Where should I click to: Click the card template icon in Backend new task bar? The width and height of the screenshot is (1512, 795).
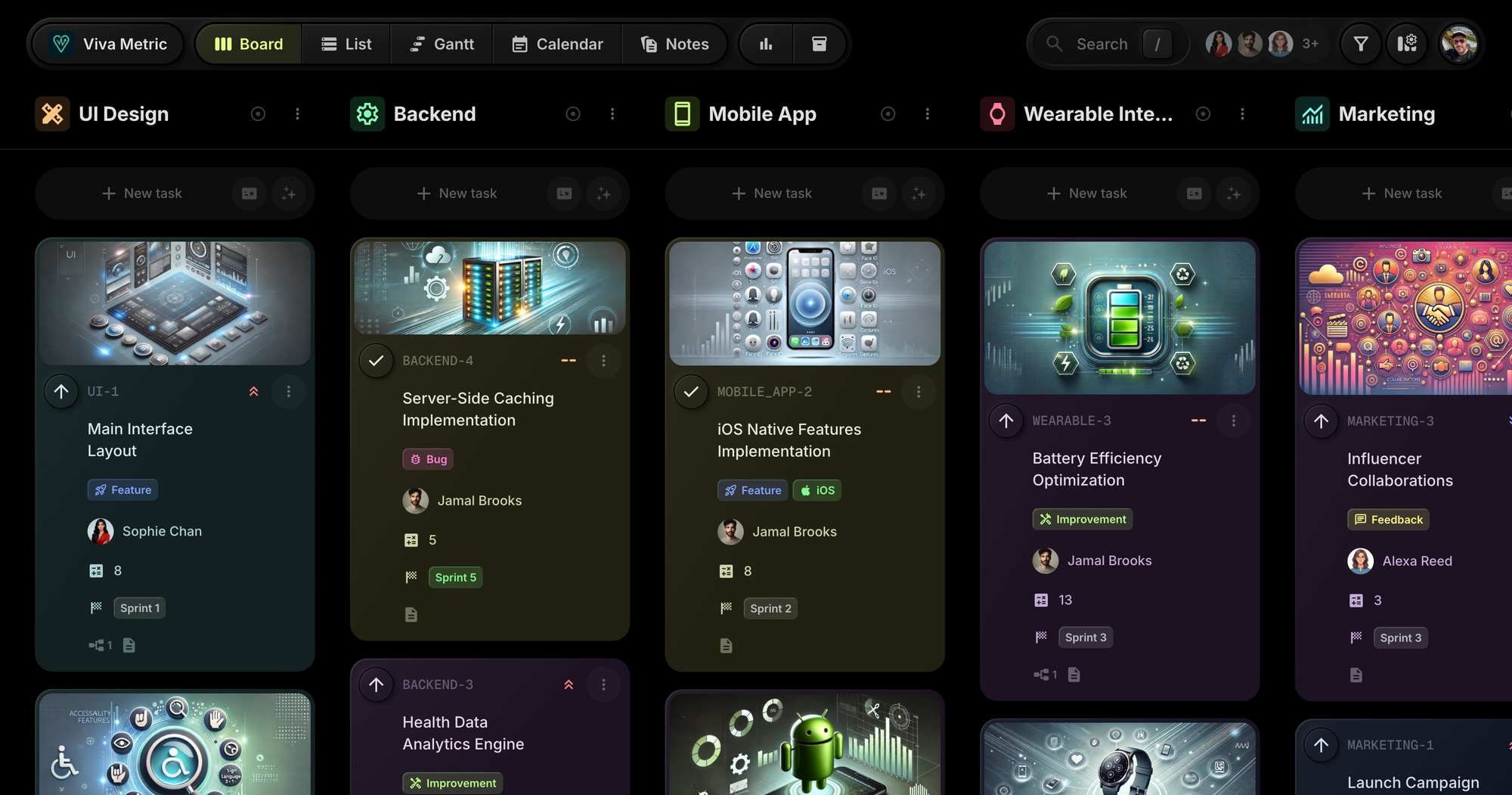pyautogui.click(x=564, y=194)
